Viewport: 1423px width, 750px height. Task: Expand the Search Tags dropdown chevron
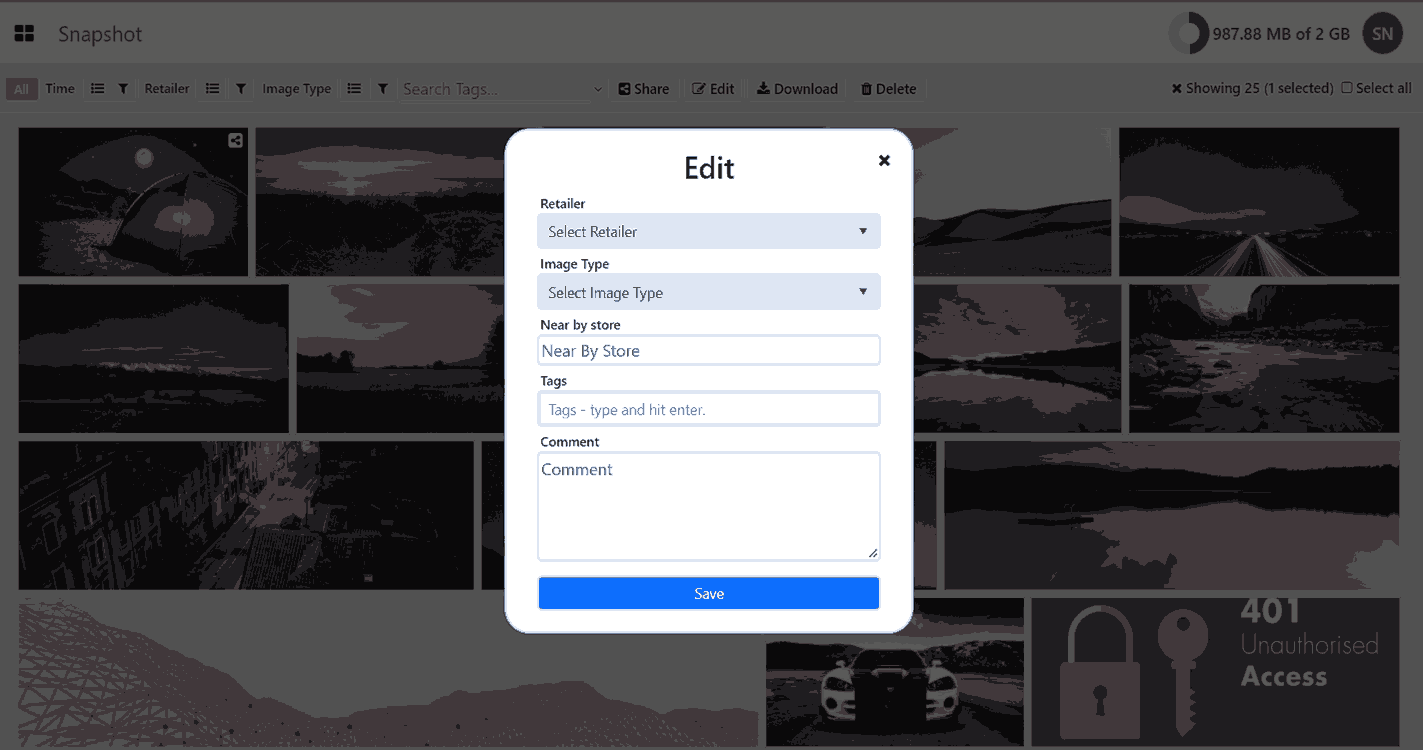(x=598, y=89)
